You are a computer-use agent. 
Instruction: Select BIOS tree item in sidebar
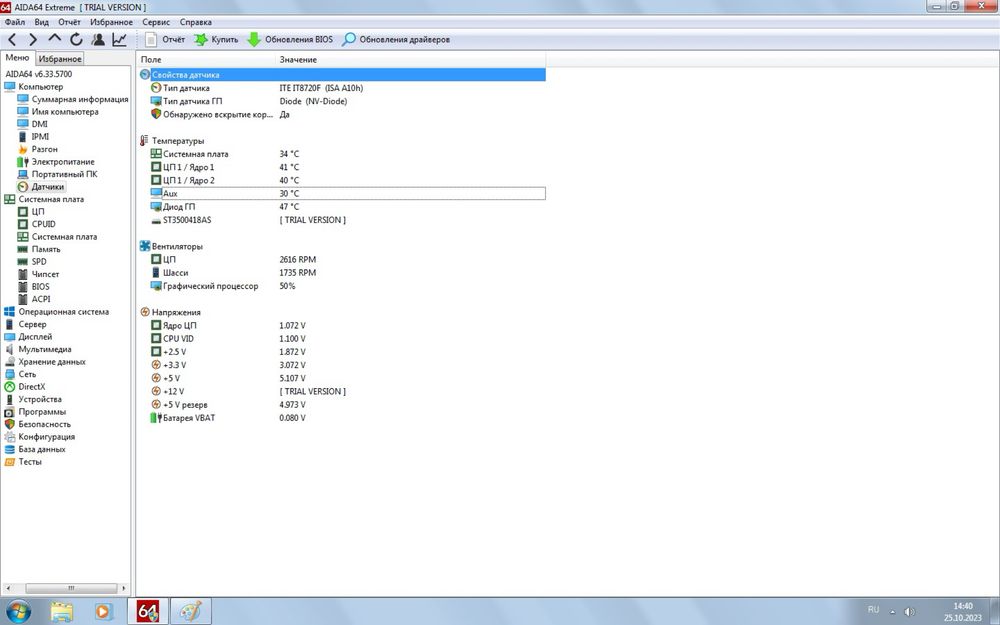click(x=33, y=286)
